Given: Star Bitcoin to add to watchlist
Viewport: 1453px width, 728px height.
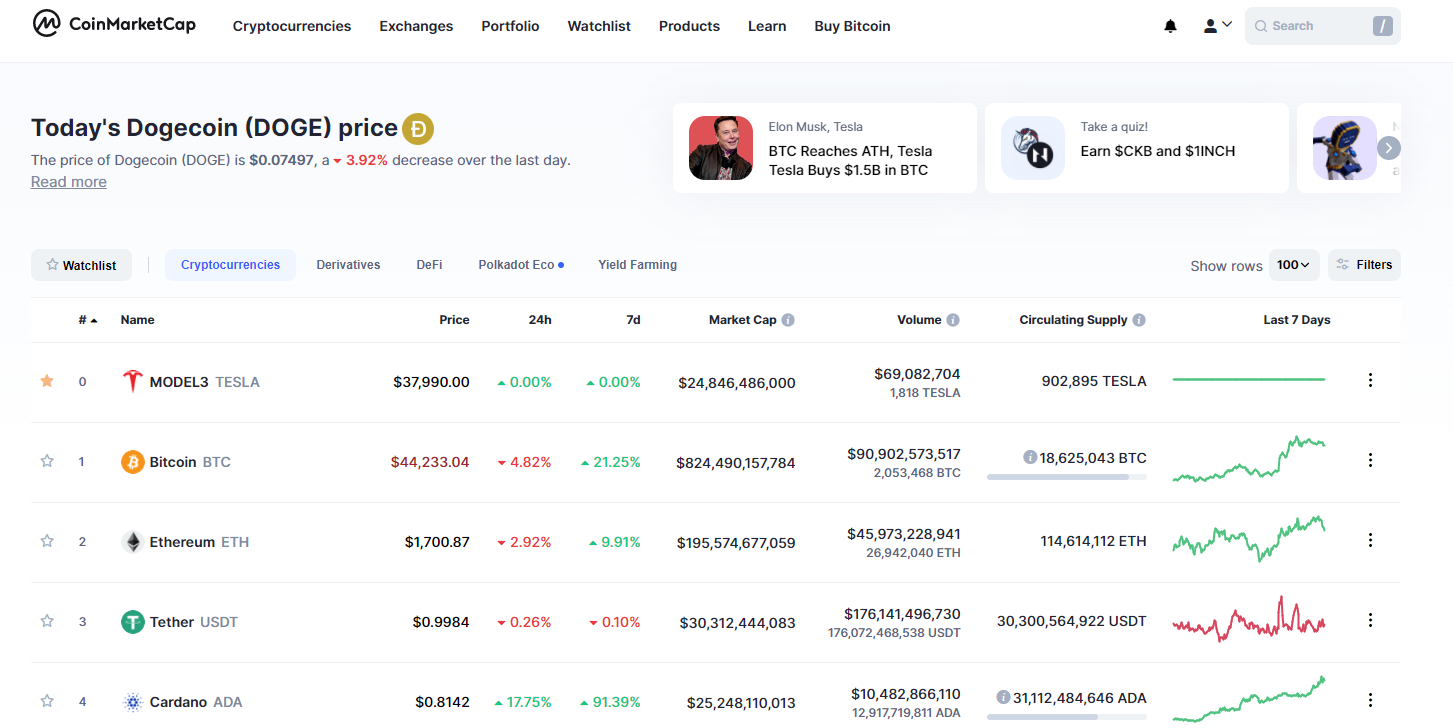Looking at the screenshot, I should coord(46,461).
